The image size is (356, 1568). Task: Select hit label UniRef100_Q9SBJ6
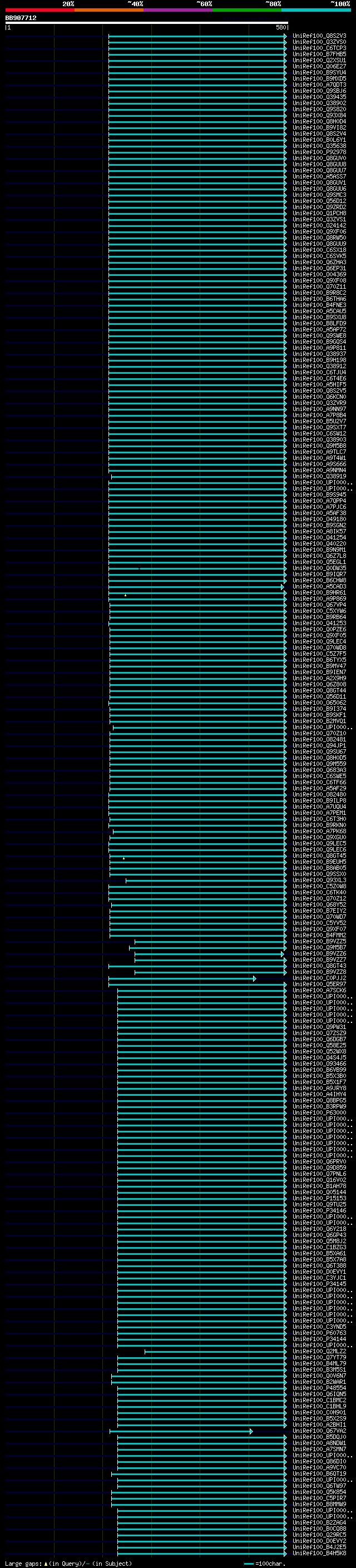point(319,91)
